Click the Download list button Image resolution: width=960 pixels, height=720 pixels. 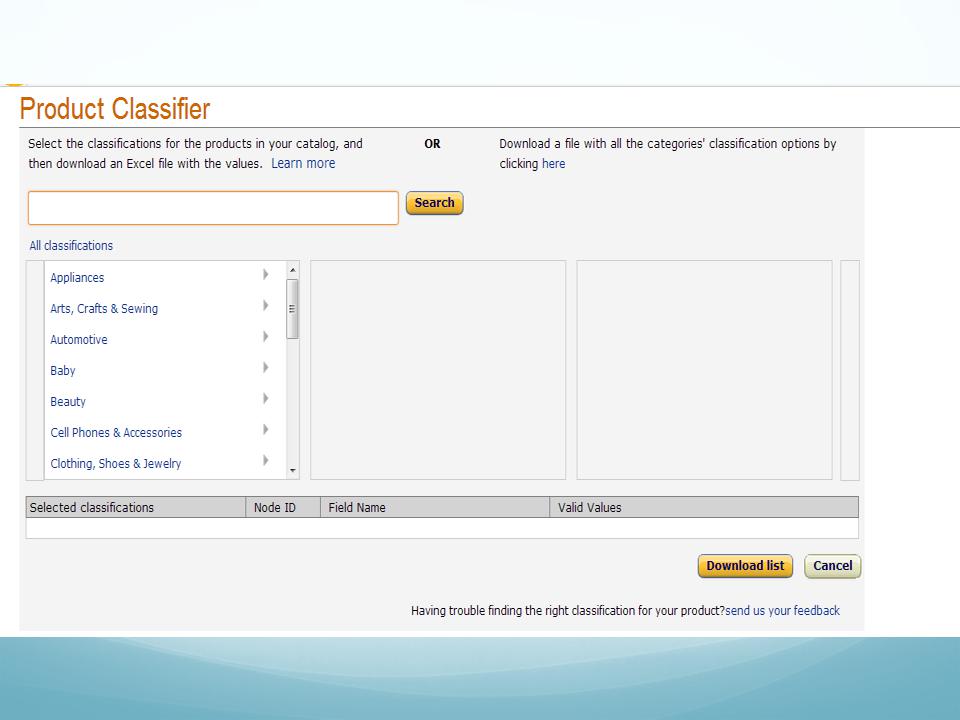click(745, 566)
